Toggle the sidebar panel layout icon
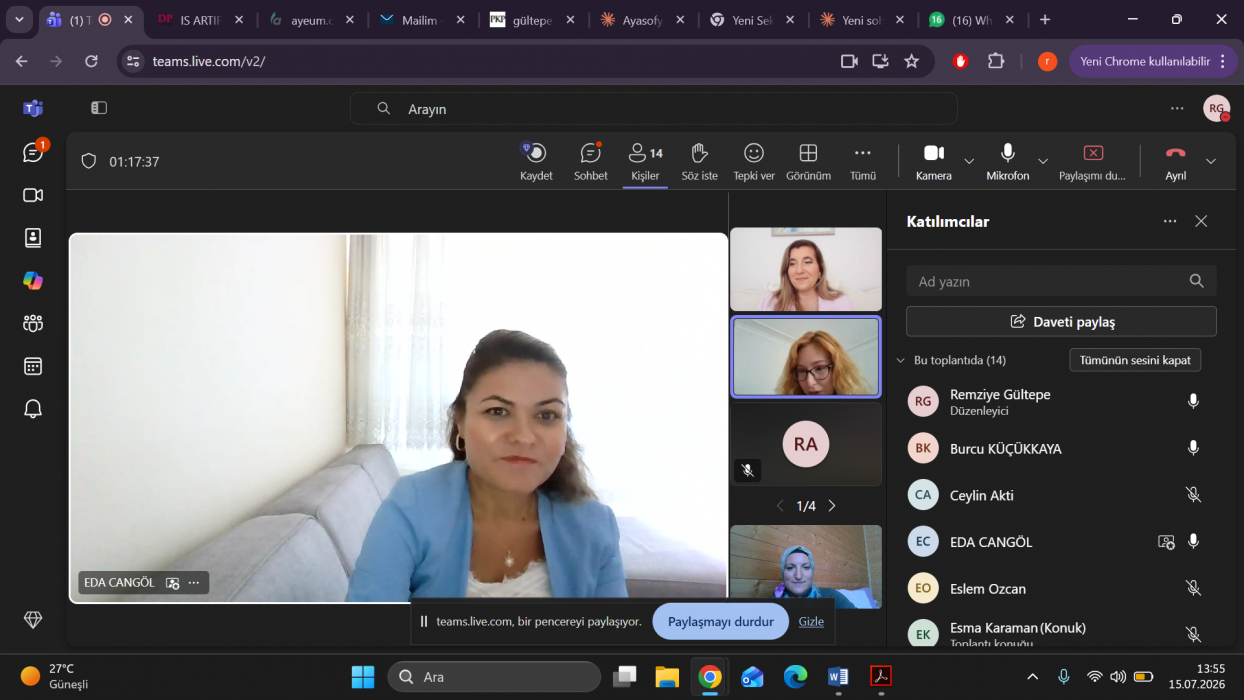 click(99, 108)
